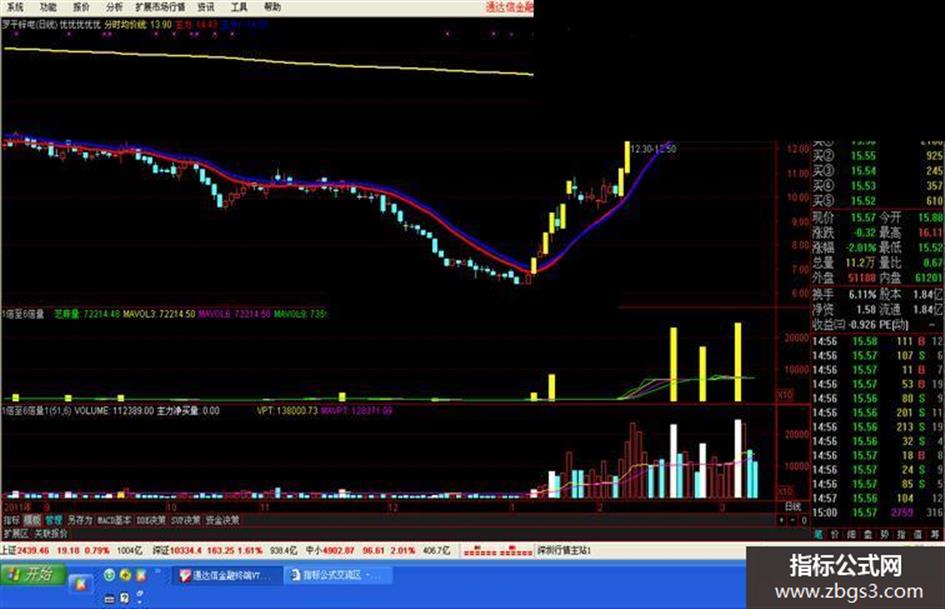Click the 日线 period label
The width and height of the screenshot is (945, 609).
(x=793, y=506)
